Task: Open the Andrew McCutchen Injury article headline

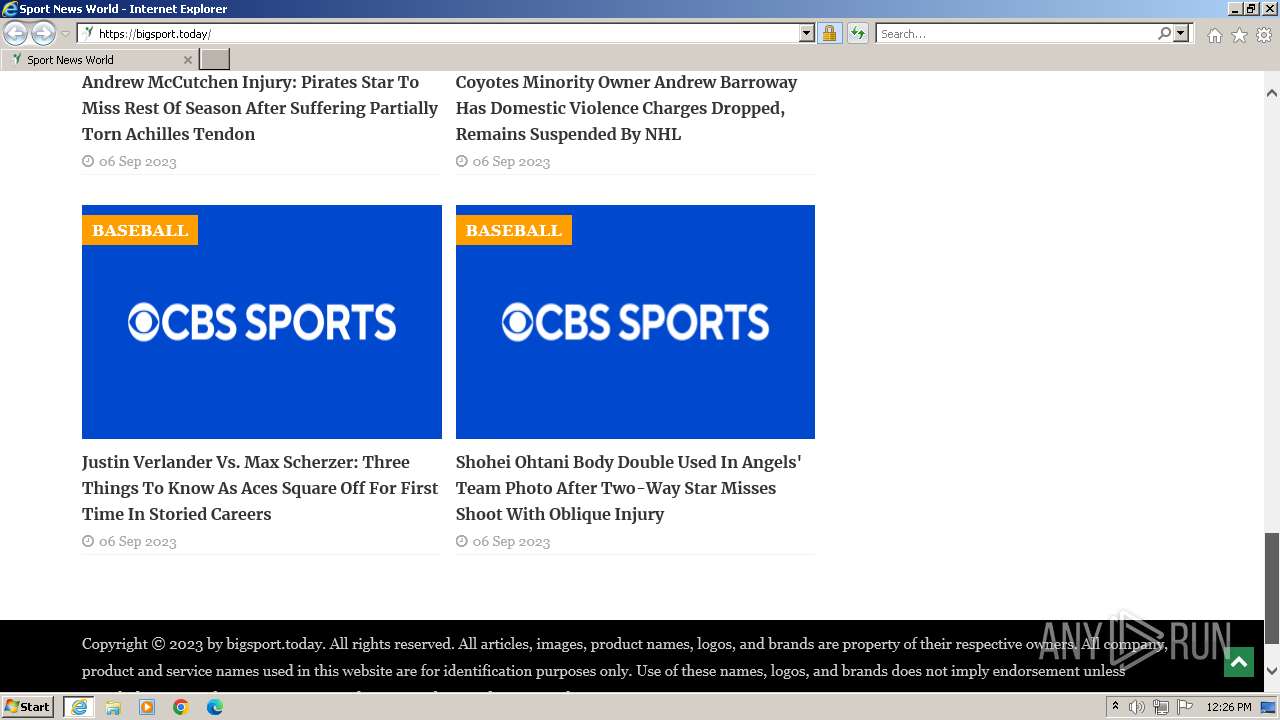Action: click(x=260, y=108)
